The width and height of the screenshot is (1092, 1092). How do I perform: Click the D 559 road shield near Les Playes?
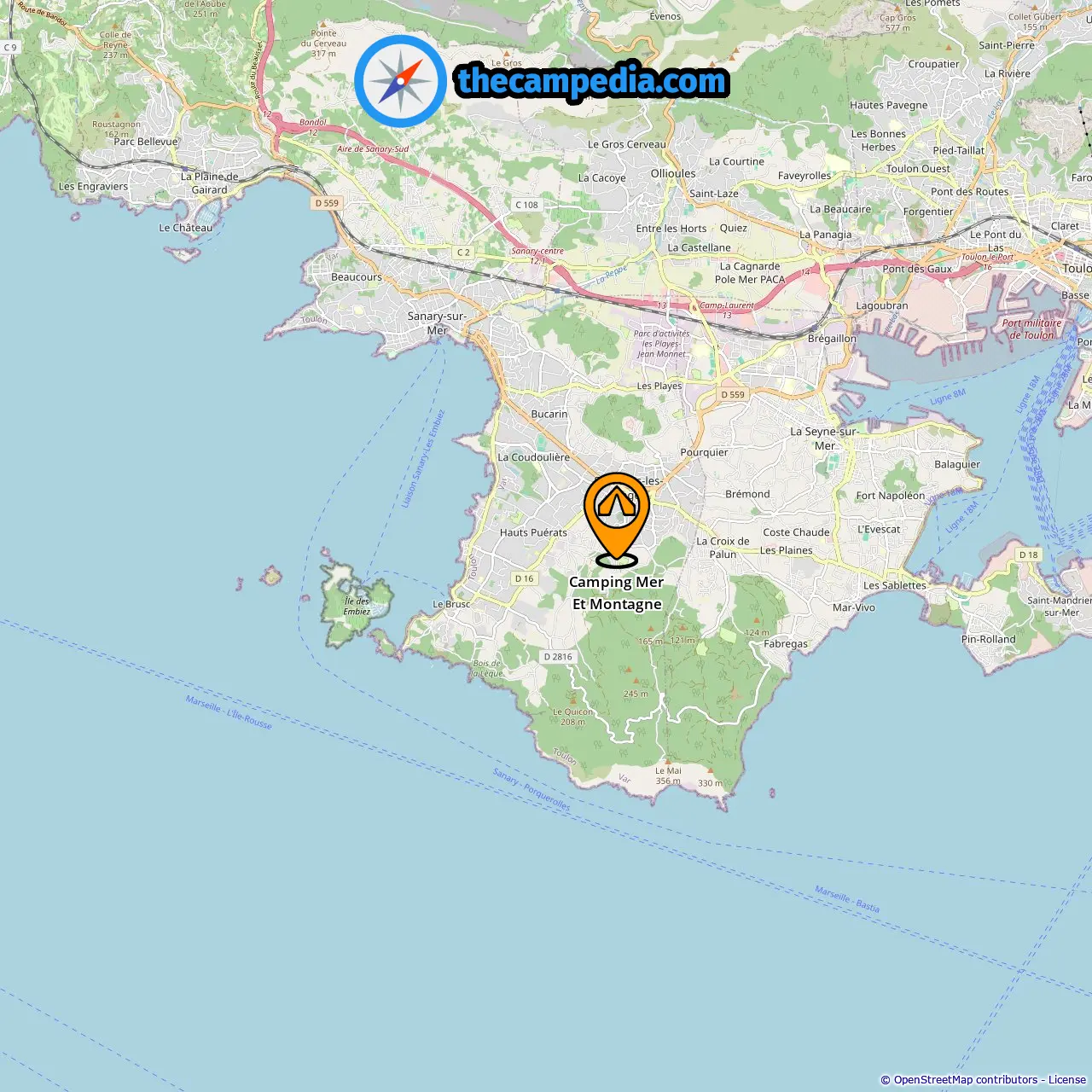(x=733, y=394)
